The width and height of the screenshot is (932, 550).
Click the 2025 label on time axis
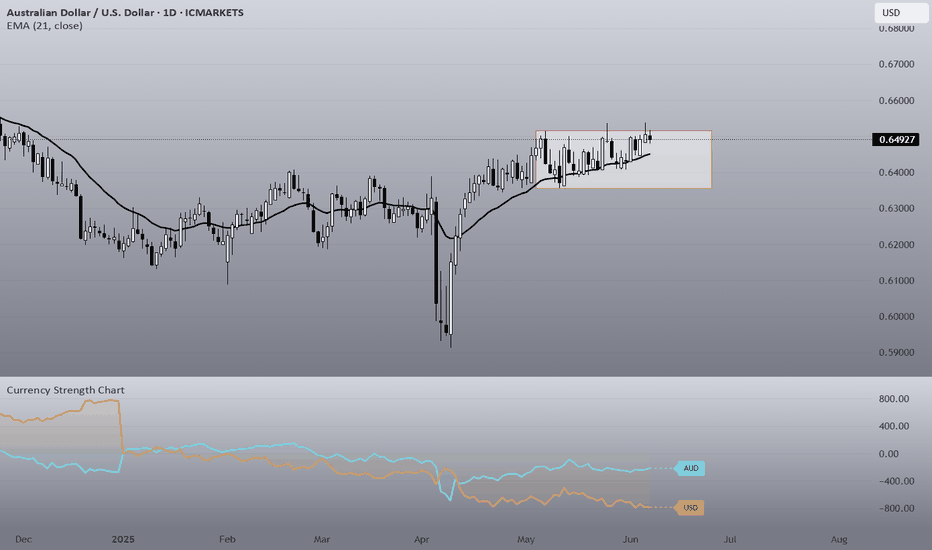123,539
